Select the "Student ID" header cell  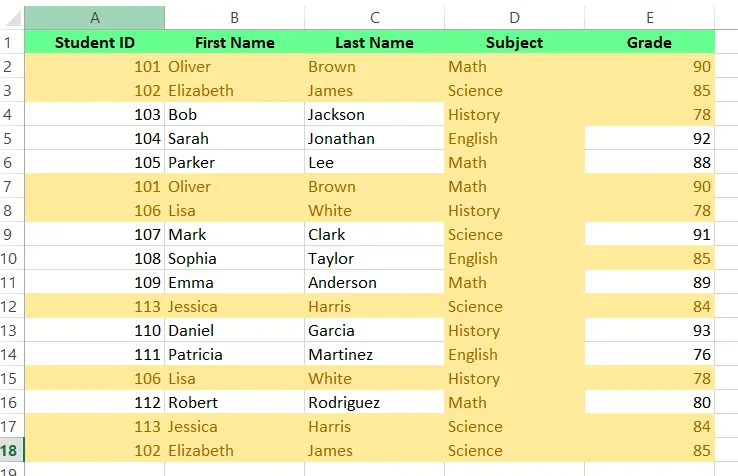[x=95, y=43]
